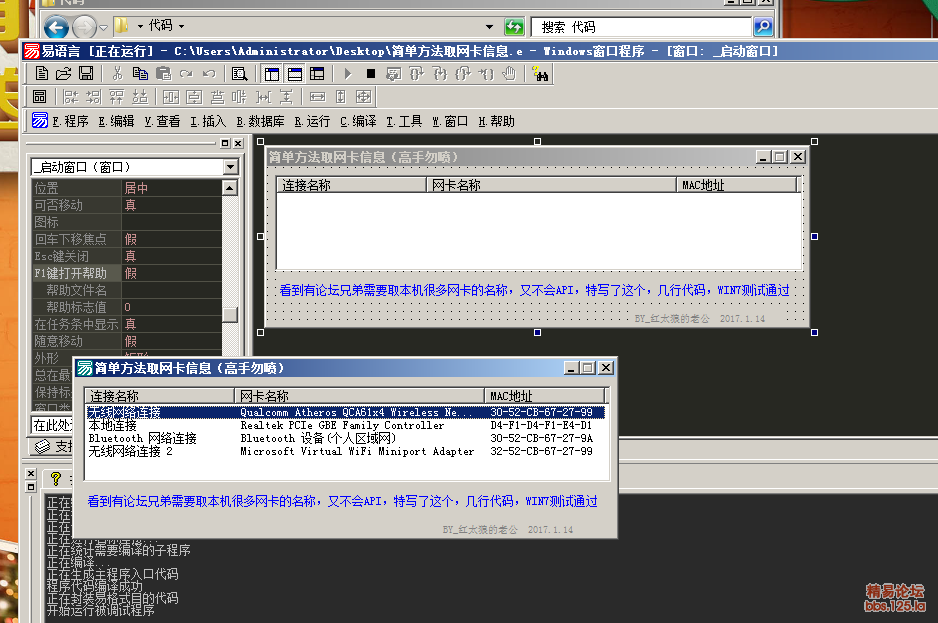Toggle the third panel layout view button
The width and height of the screenshot is (938, 623).
[317, 74]
